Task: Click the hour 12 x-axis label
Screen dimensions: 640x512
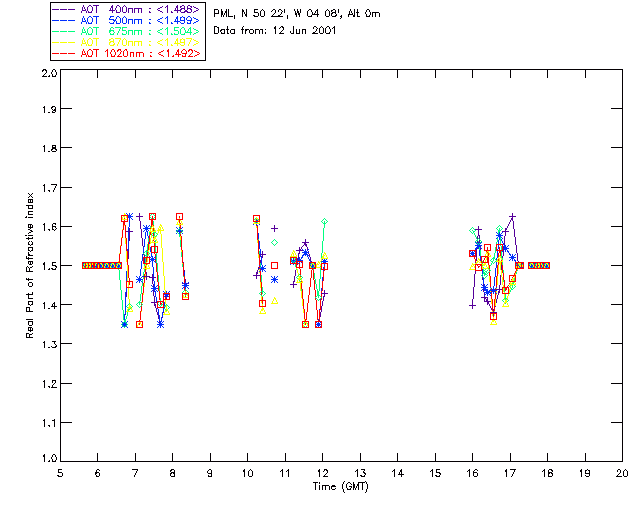Action: (x=322, y=473)
